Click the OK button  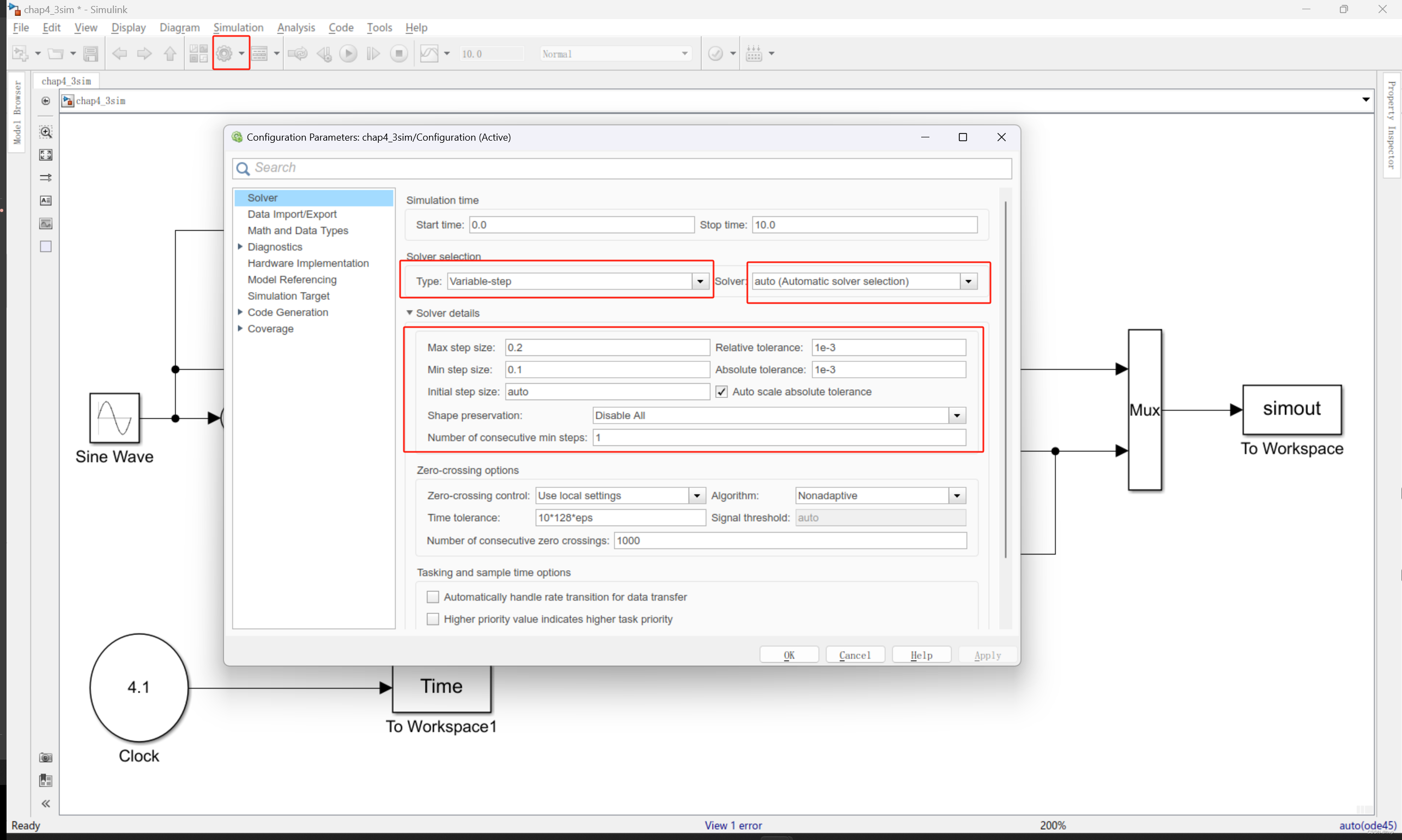click(788, 655)
